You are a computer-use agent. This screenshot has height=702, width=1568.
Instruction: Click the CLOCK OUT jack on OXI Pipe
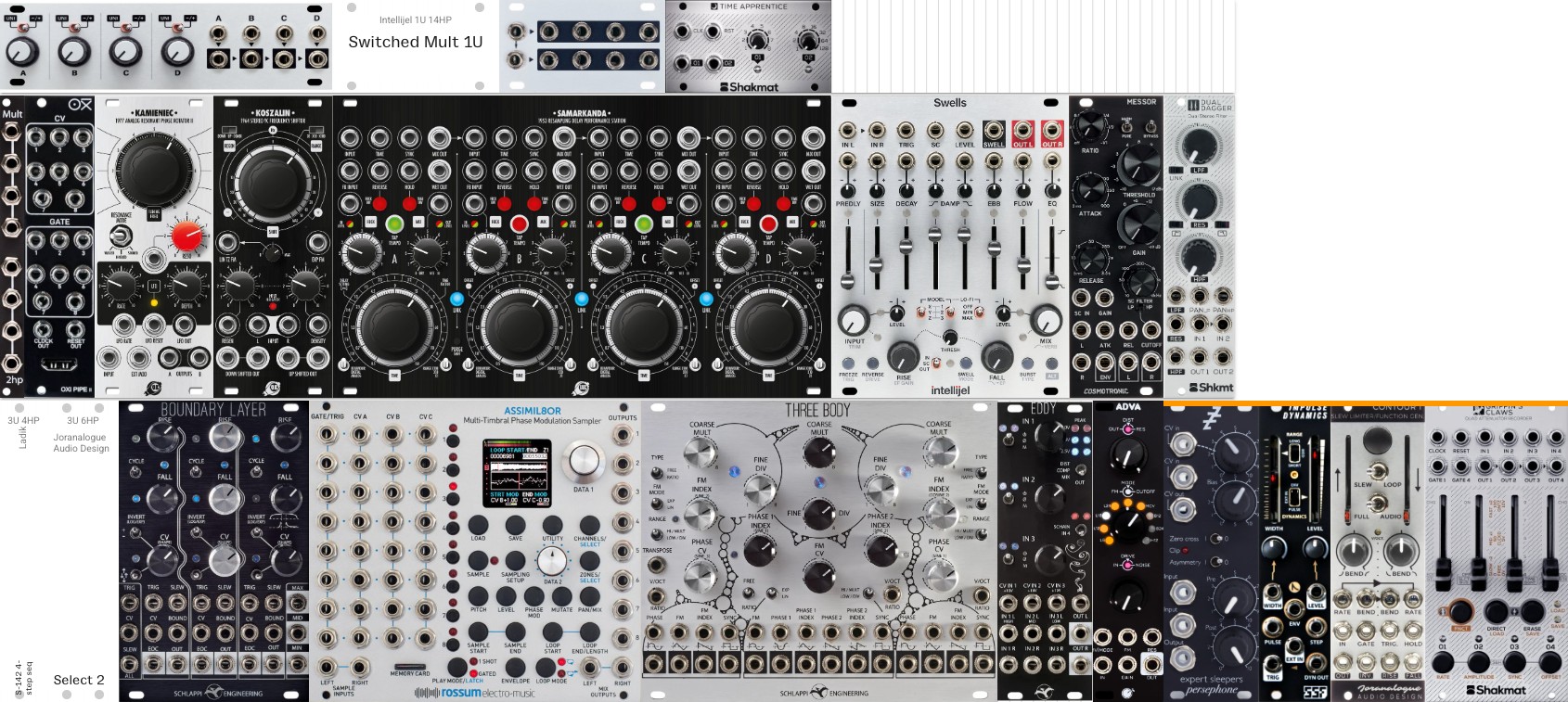(x=43, y=330)
